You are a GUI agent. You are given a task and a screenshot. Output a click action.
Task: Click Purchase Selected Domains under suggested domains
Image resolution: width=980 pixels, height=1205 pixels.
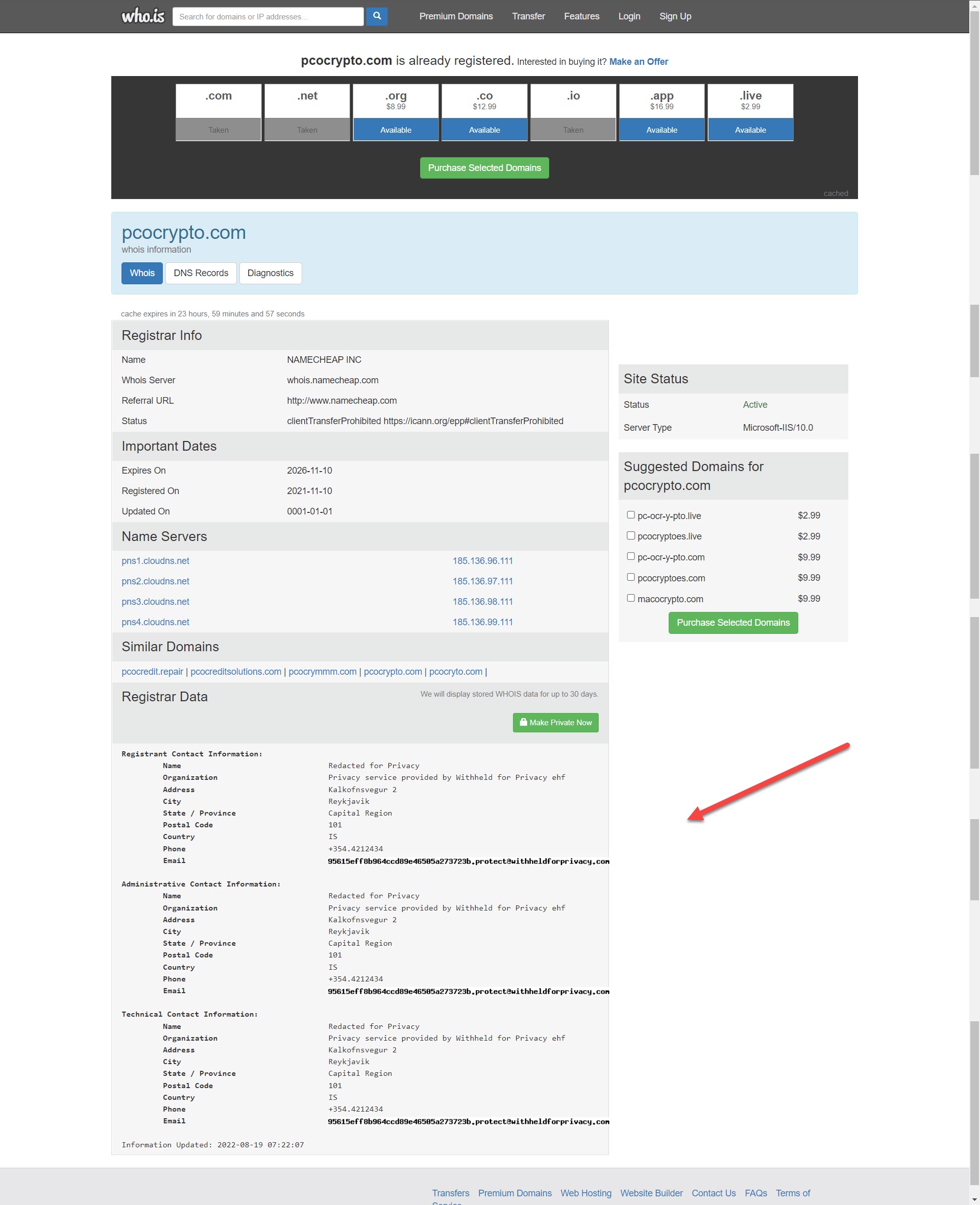(x=733, y=623)
